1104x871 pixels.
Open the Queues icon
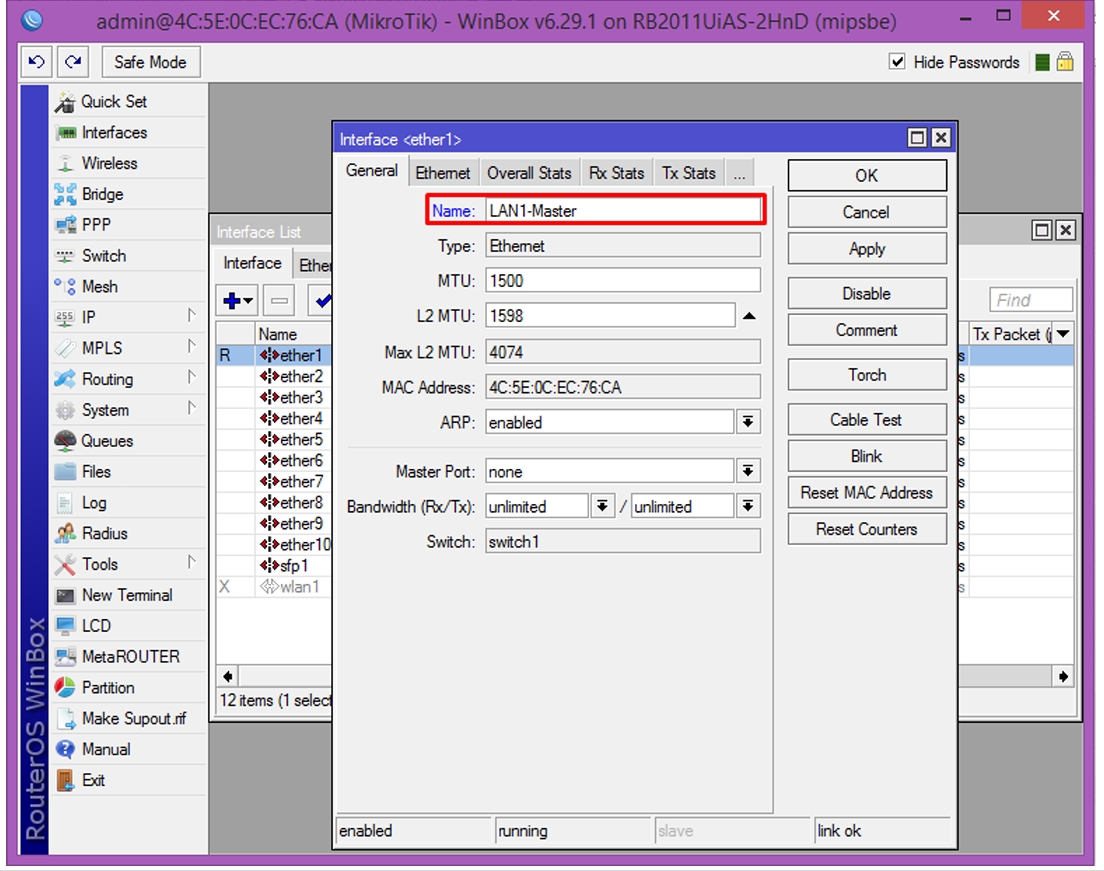click(65, 441)
